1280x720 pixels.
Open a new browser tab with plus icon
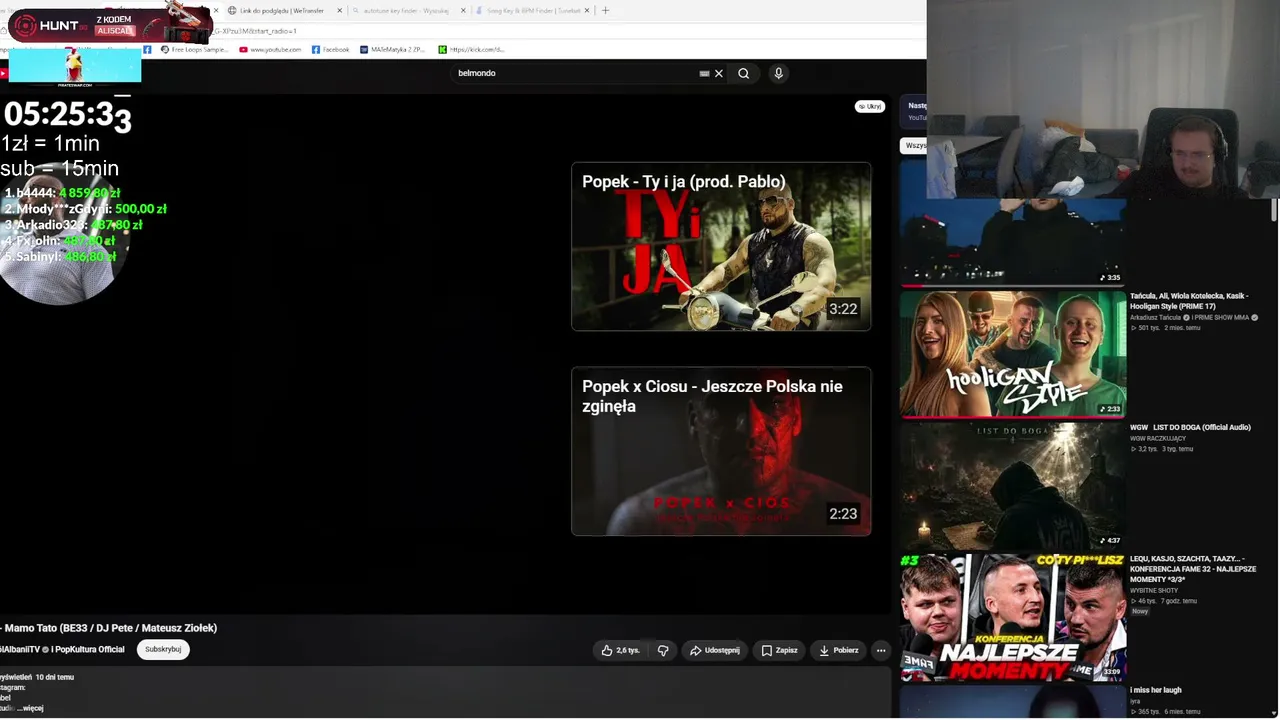[605, 10]
